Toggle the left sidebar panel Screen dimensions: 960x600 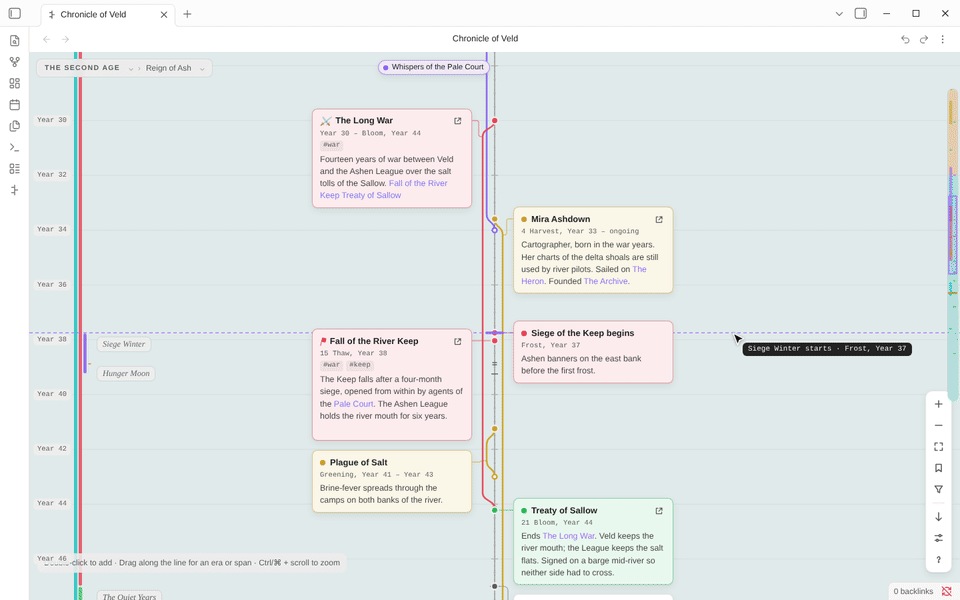[15, 13]
